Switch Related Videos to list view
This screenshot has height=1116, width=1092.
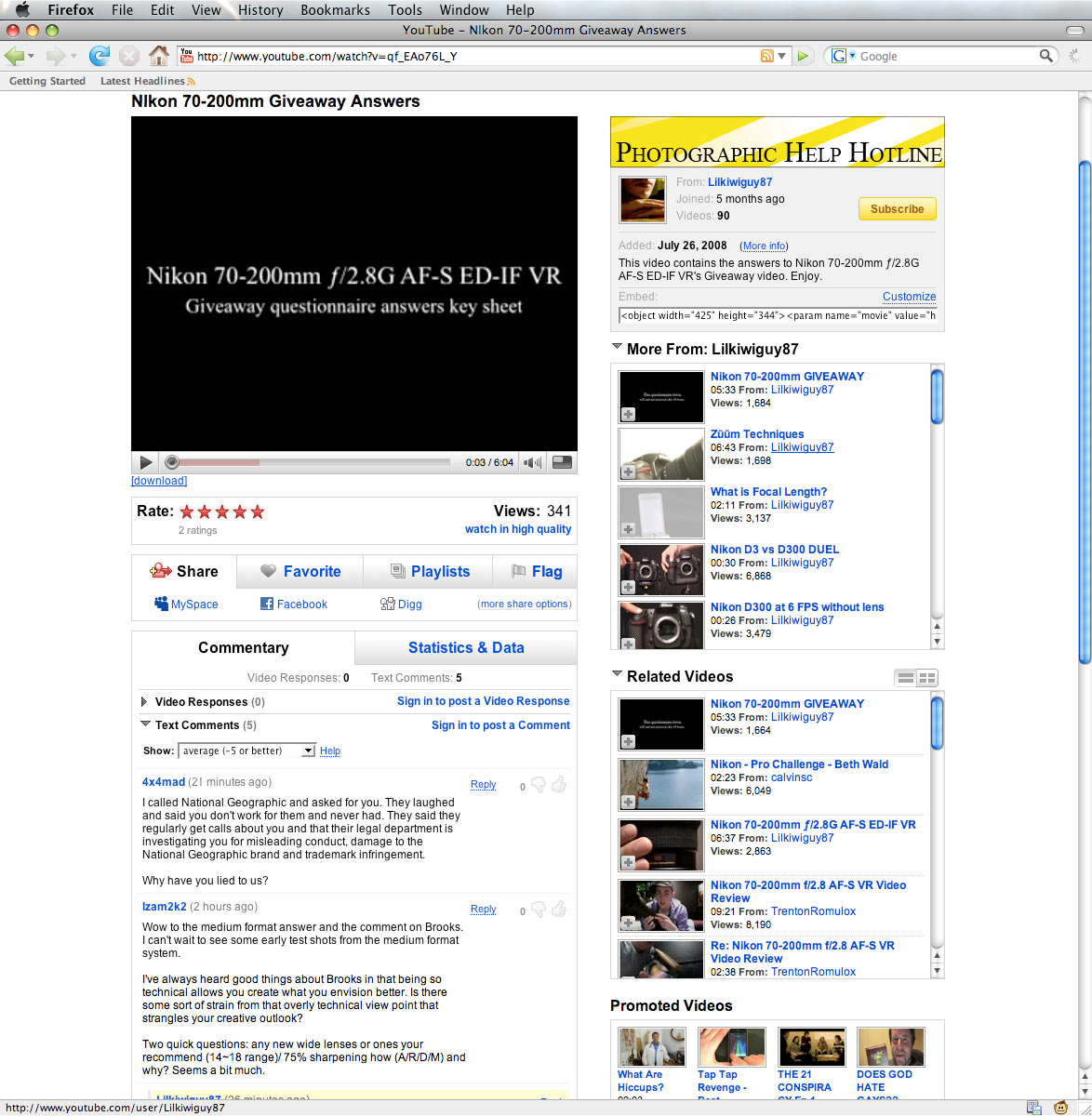click(905, 678)
